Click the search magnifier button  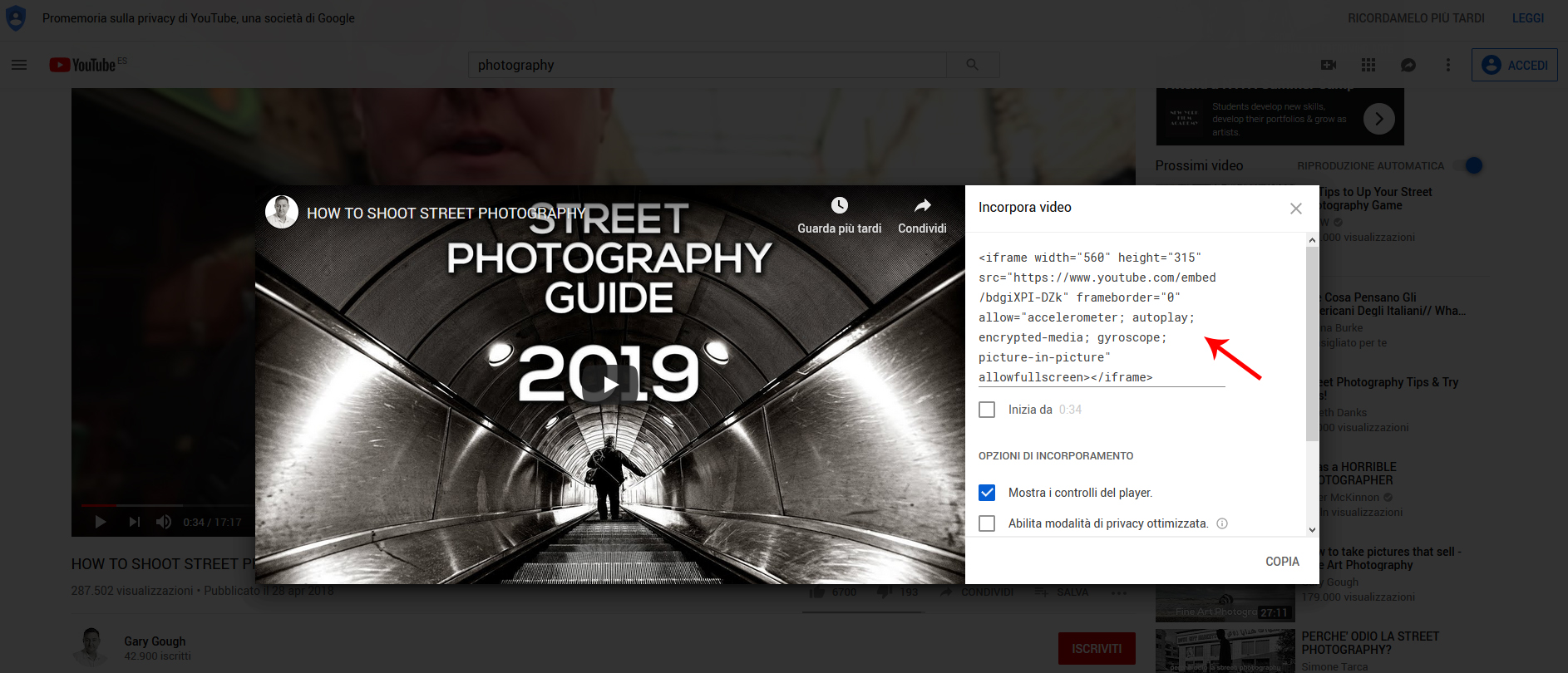click(972, 65)
